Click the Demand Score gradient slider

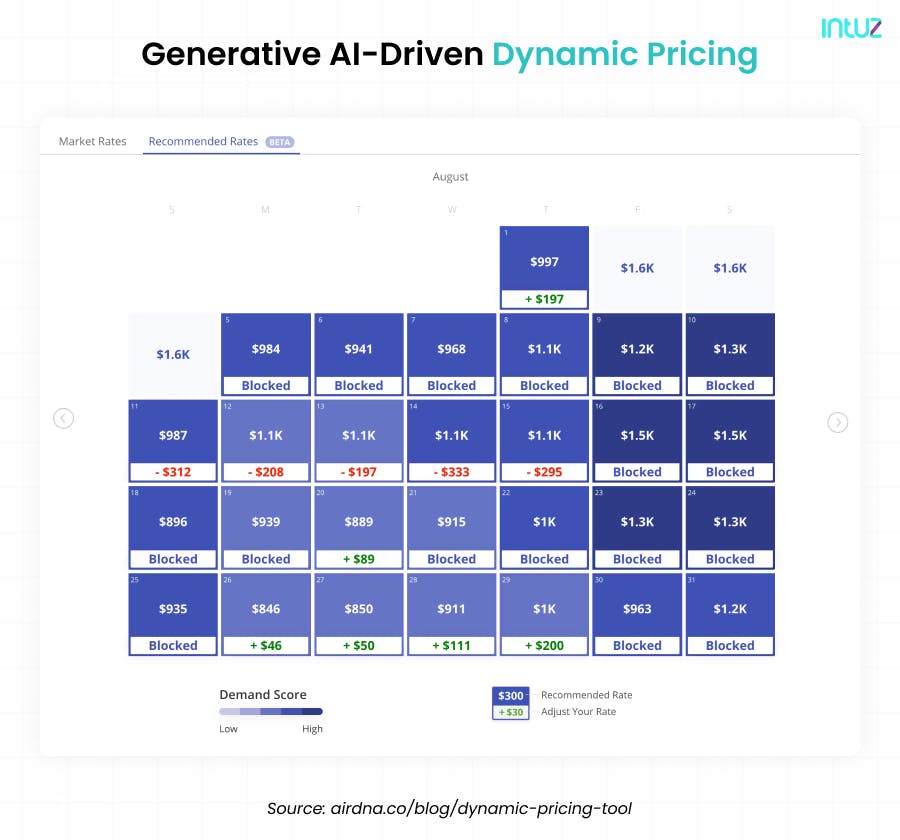click(x=271, y=711)
